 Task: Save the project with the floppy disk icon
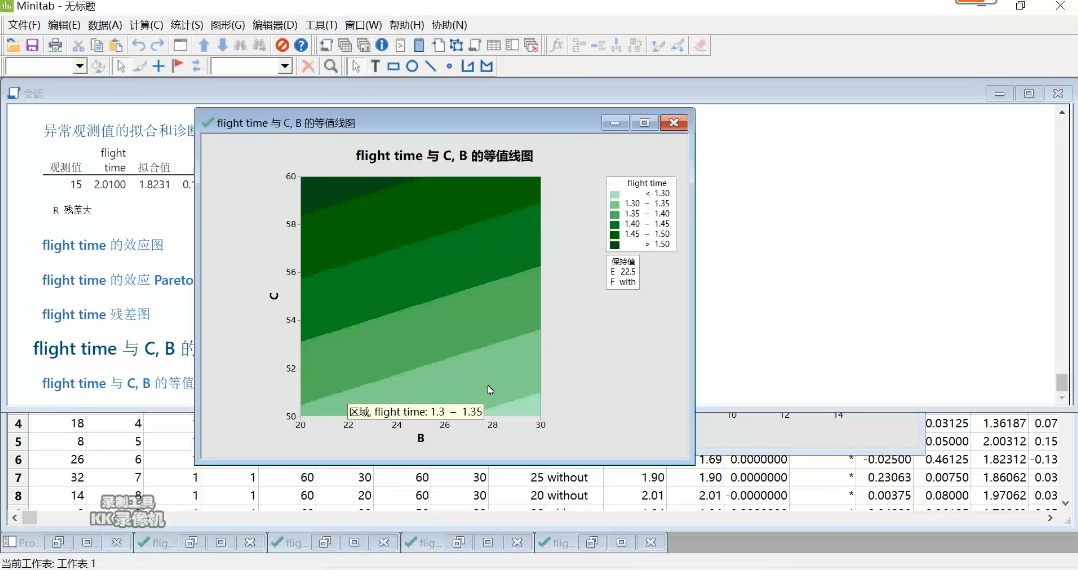pyautogui.click(x=32, y=45)
